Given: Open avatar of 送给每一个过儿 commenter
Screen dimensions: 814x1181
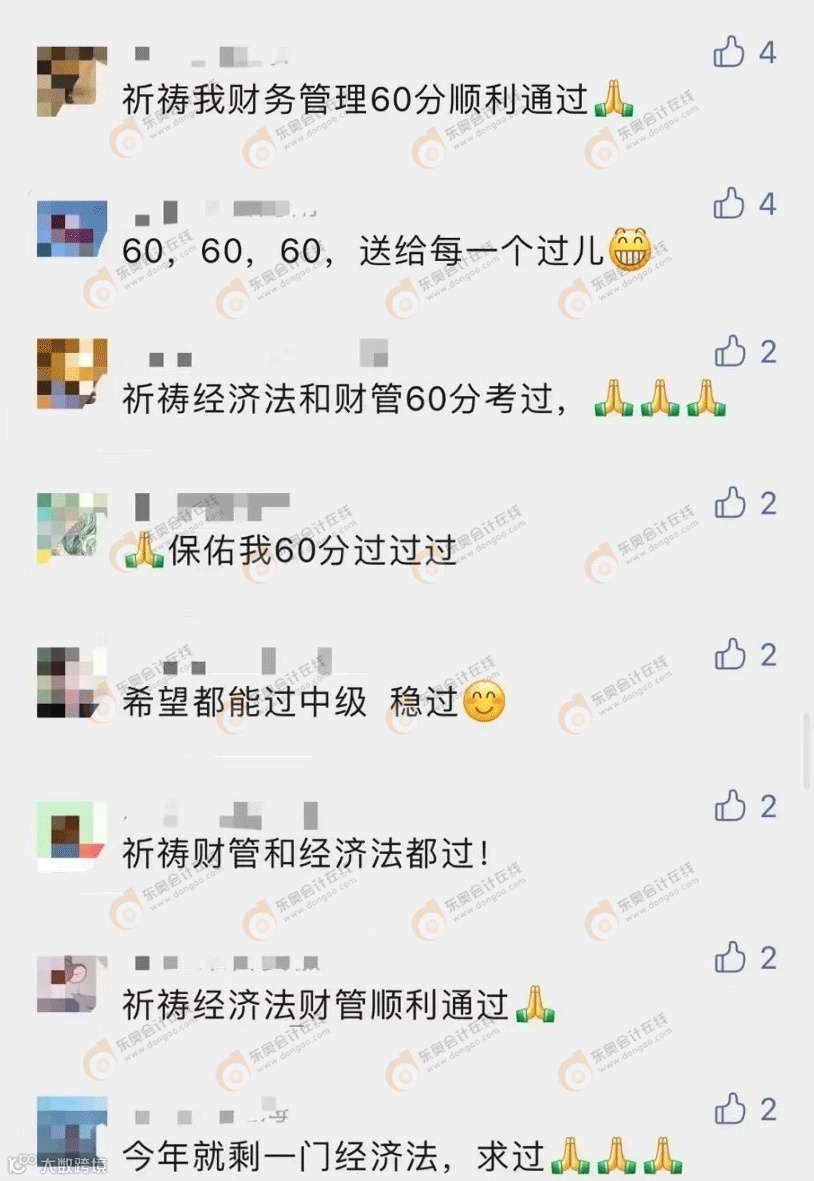Looking at the screenshot, I should pyautogui.click(x=72, y=229).
